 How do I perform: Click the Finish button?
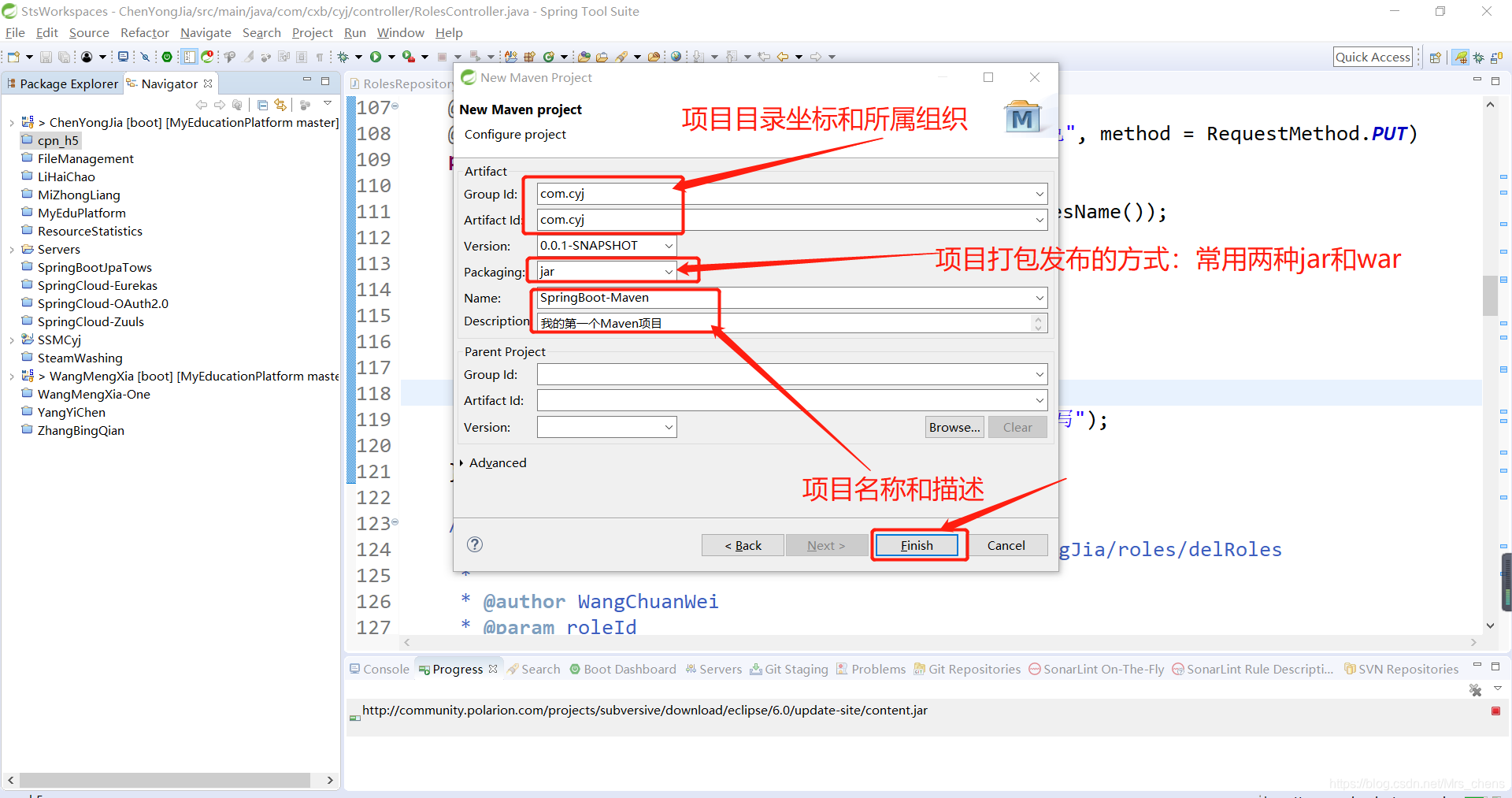pos(917,545)
